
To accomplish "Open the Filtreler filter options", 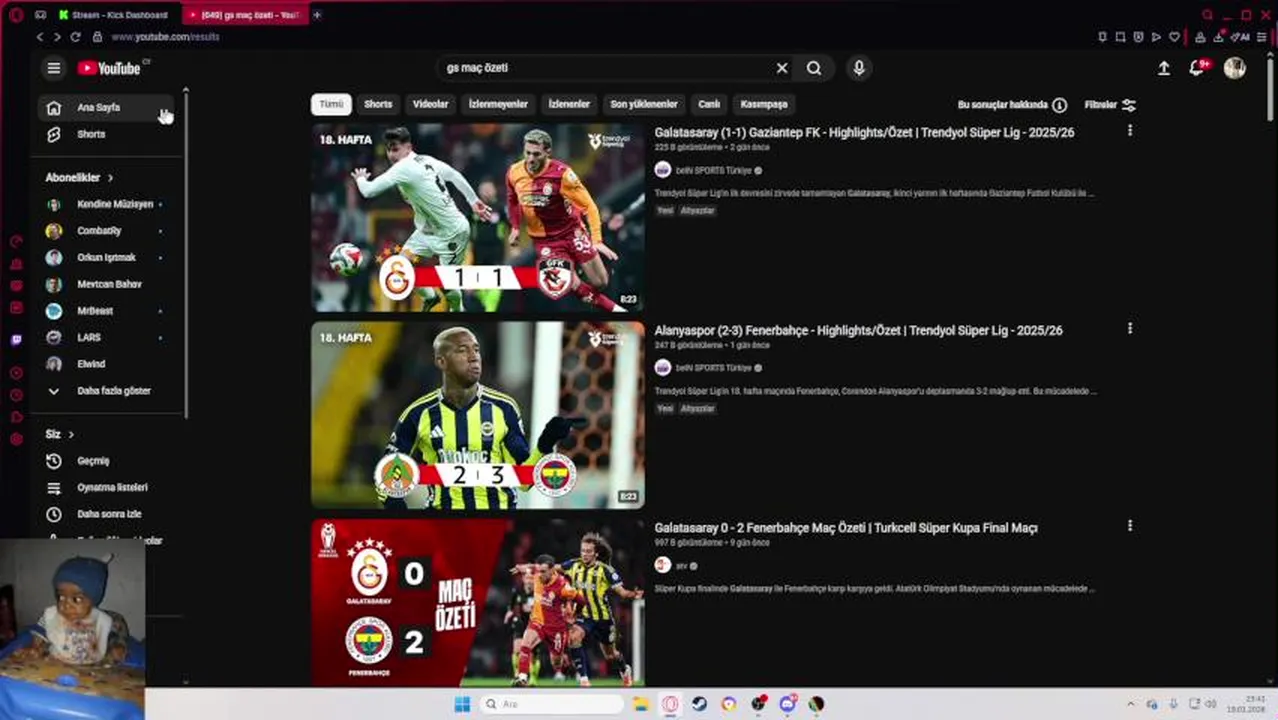I will (x=1110, y=105).
